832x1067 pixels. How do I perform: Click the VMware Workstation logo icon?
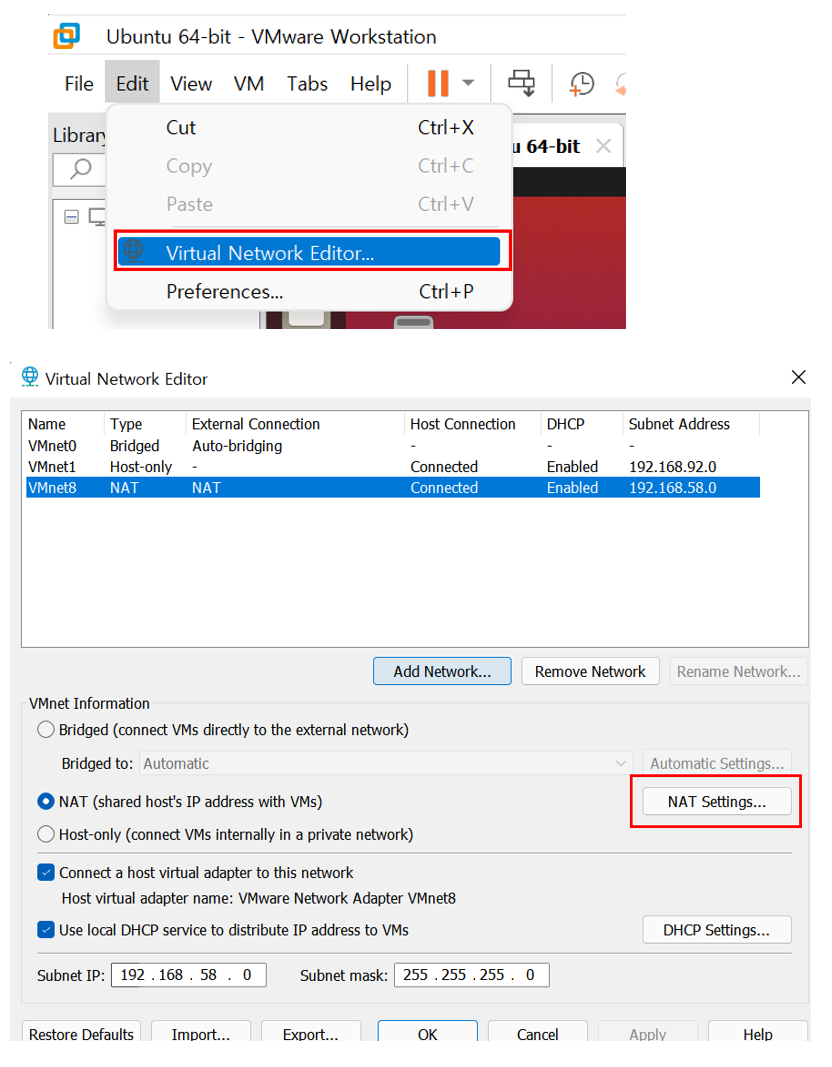click(67, 36)
